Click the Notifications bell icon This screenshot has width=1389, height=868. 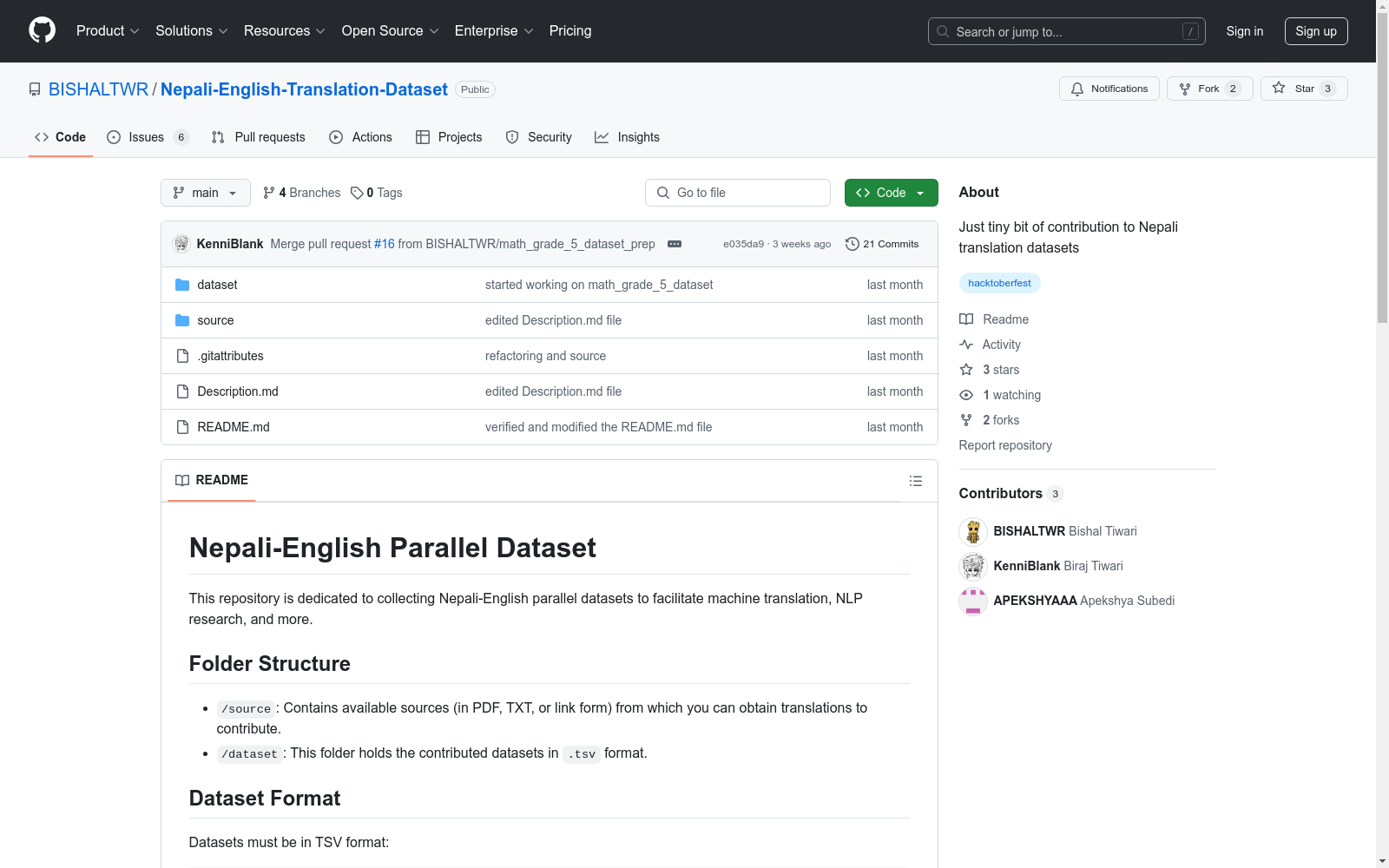click(x=1077, y=89)
